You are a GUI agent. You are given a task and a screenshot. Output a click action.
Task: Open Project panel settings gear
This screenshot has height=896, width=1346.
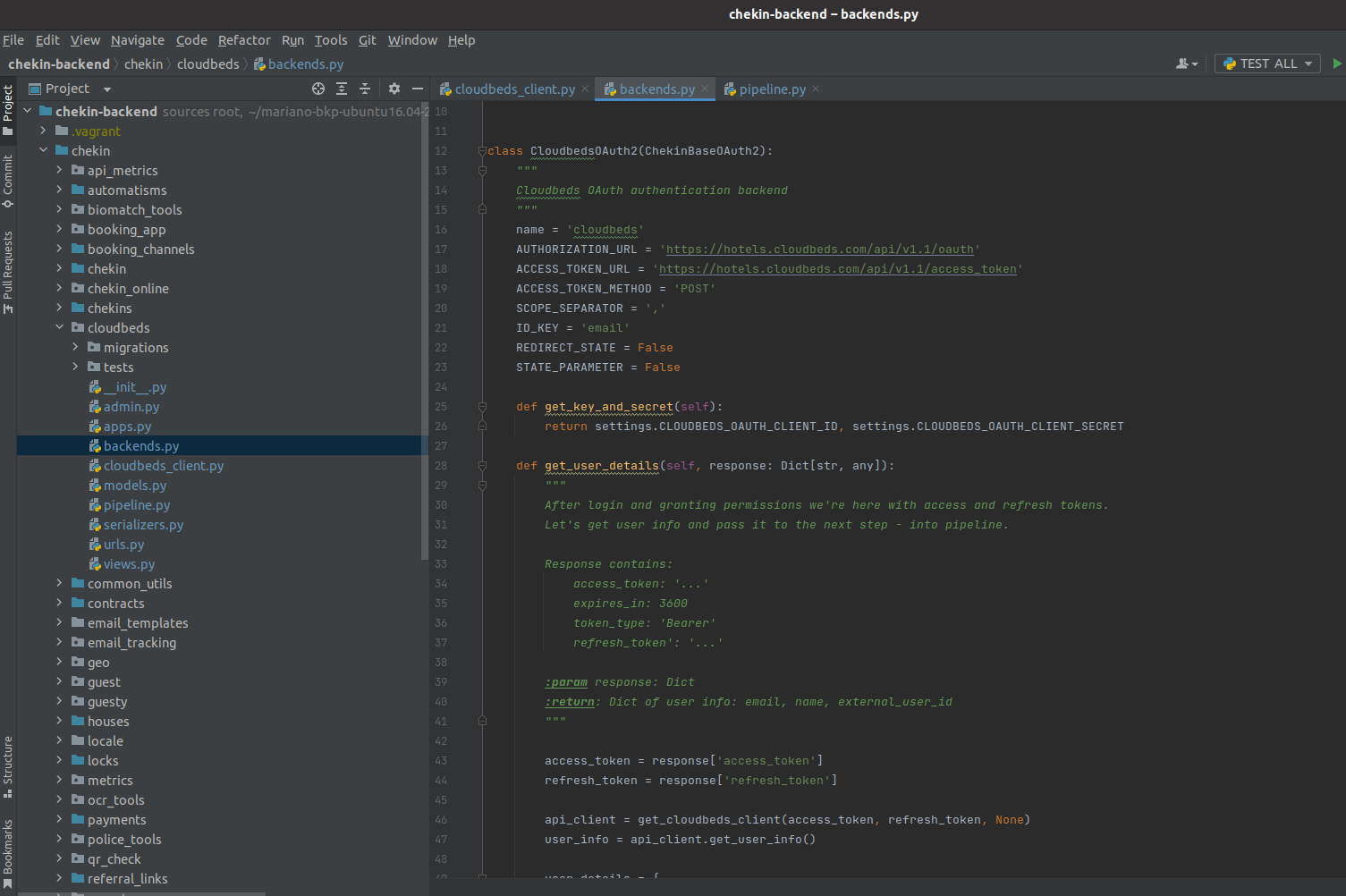pyautogui.click(x=394, y=89)
